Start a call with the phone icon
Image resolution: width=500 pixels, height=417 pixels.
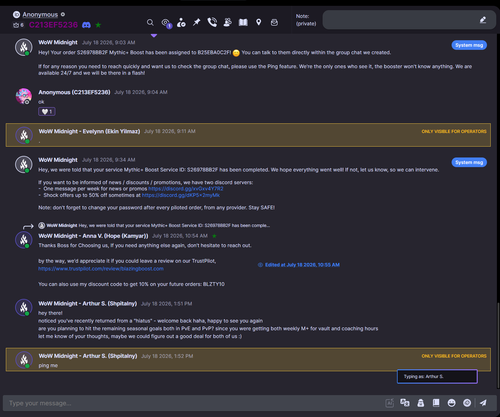[x=212, y=22]
